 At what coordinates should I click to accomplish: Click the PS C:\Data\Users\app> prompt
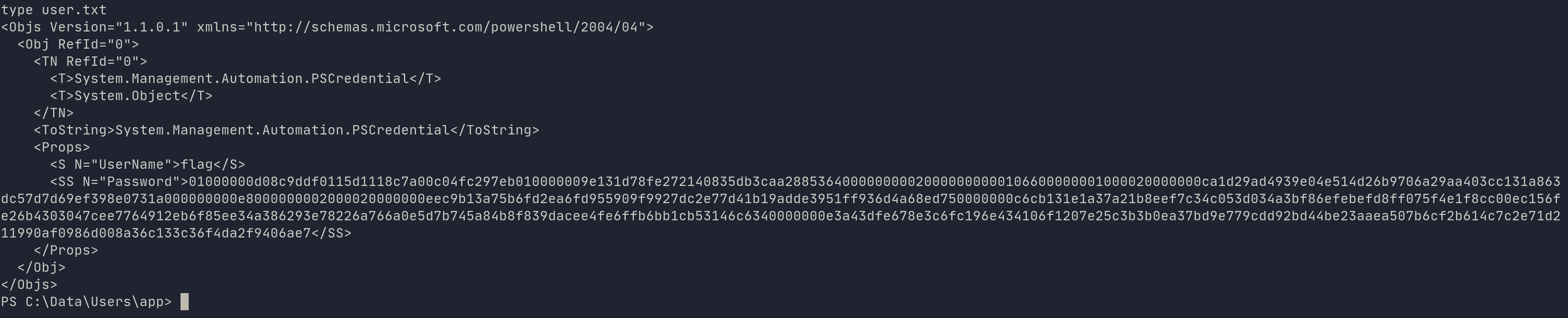(86, 302)
